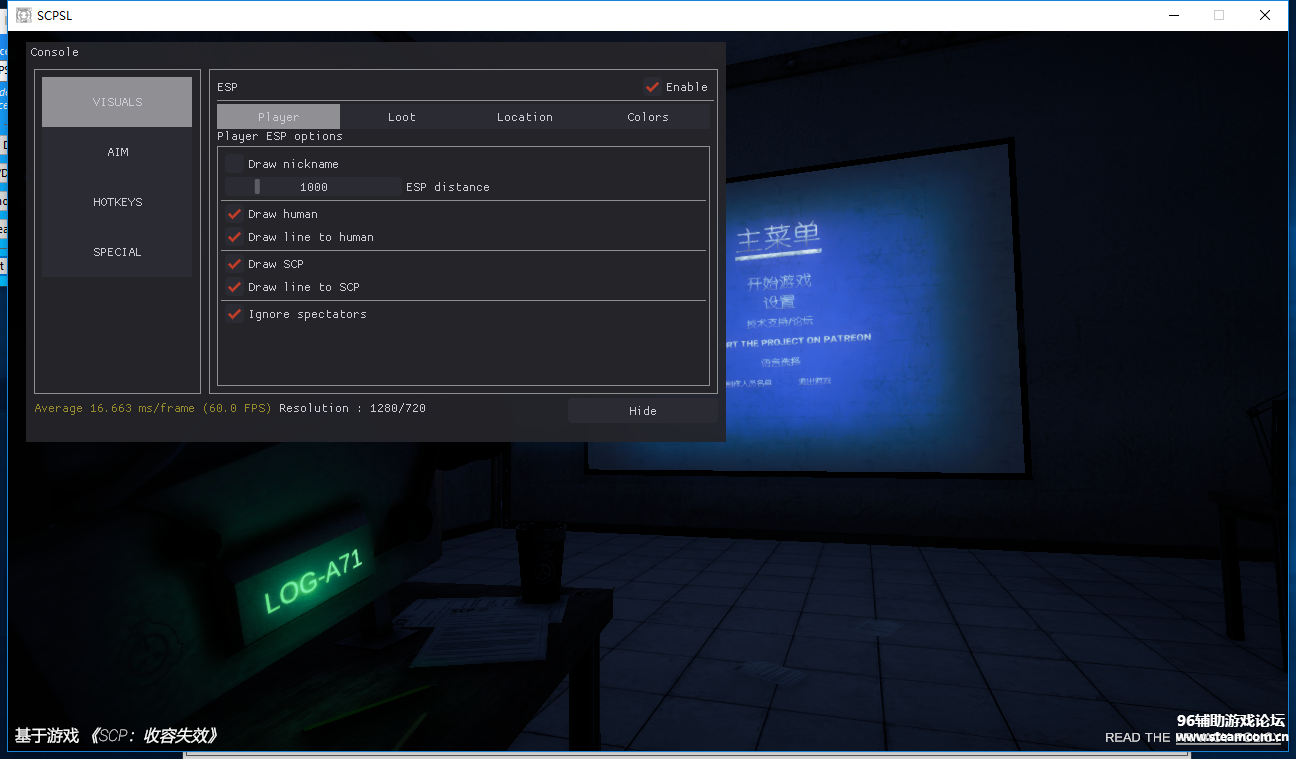Viewport: 1296px width, 759px height.
Task: Click SUPPORT THE PROJECT ON PATREON text
Action: coord(800,340)
